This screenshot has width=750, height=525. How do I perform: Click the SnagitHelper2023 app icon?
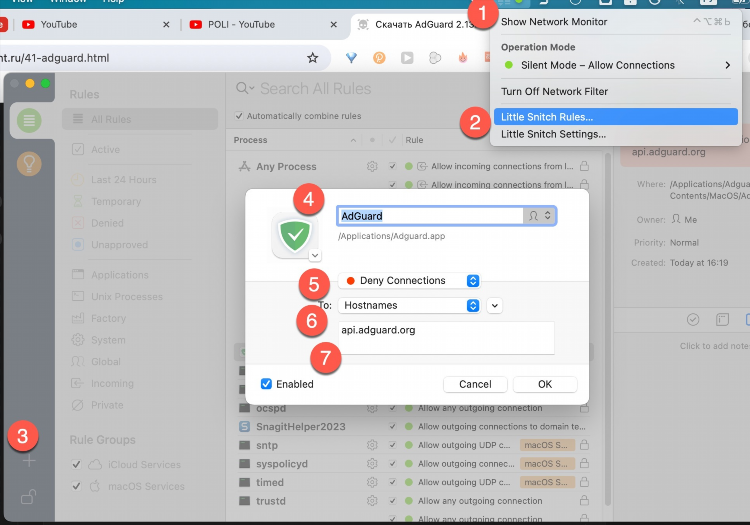click(x=244, y=427)
